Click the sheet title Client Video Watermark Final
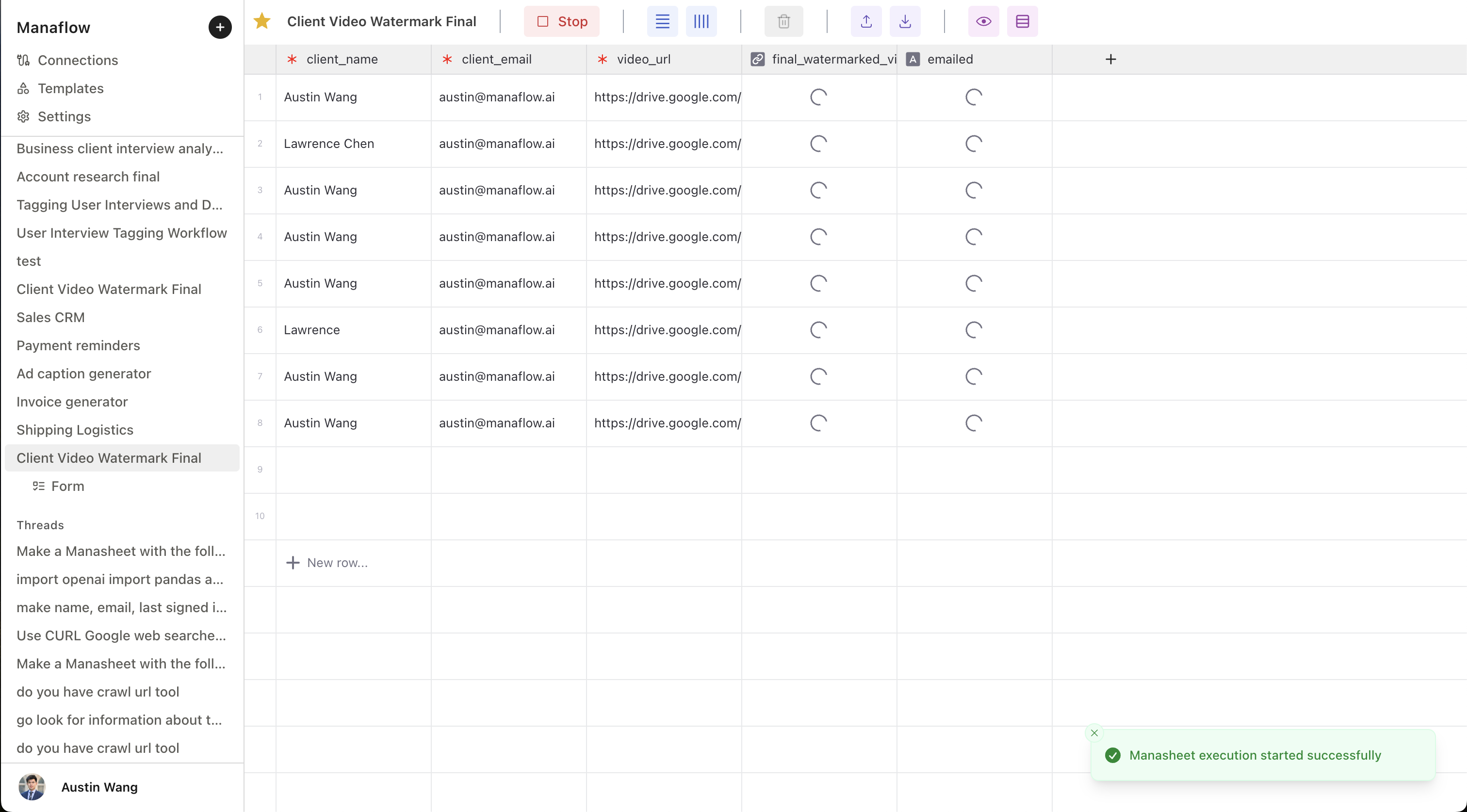This screenshot has height=812, width=1467. [x=382, y=21]
